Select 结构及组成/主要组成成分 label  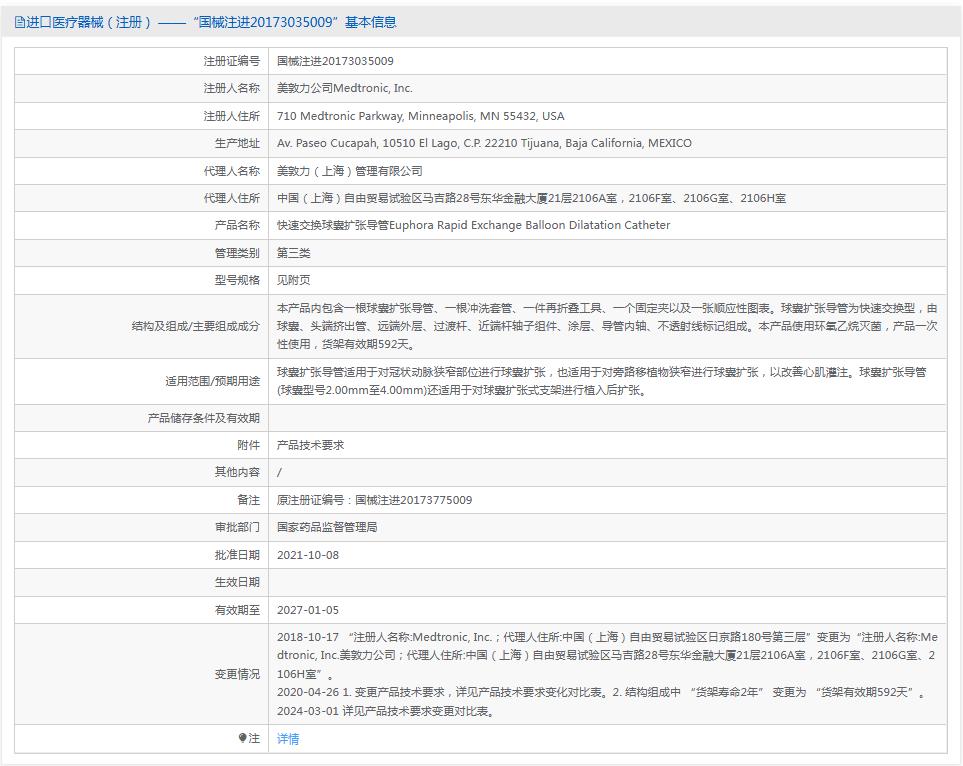[x=196, y=326]
